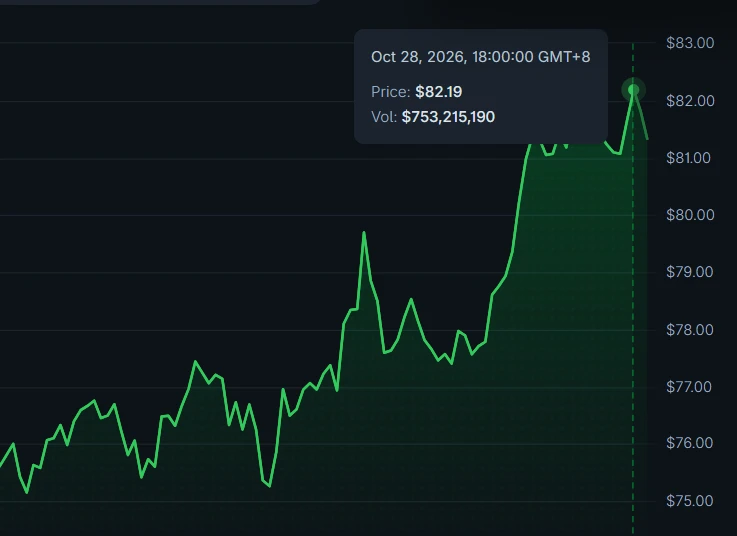Viewport: 737px width, 536px height.
Task: Click the $75.00 price axis label
Action: point(690,501)
